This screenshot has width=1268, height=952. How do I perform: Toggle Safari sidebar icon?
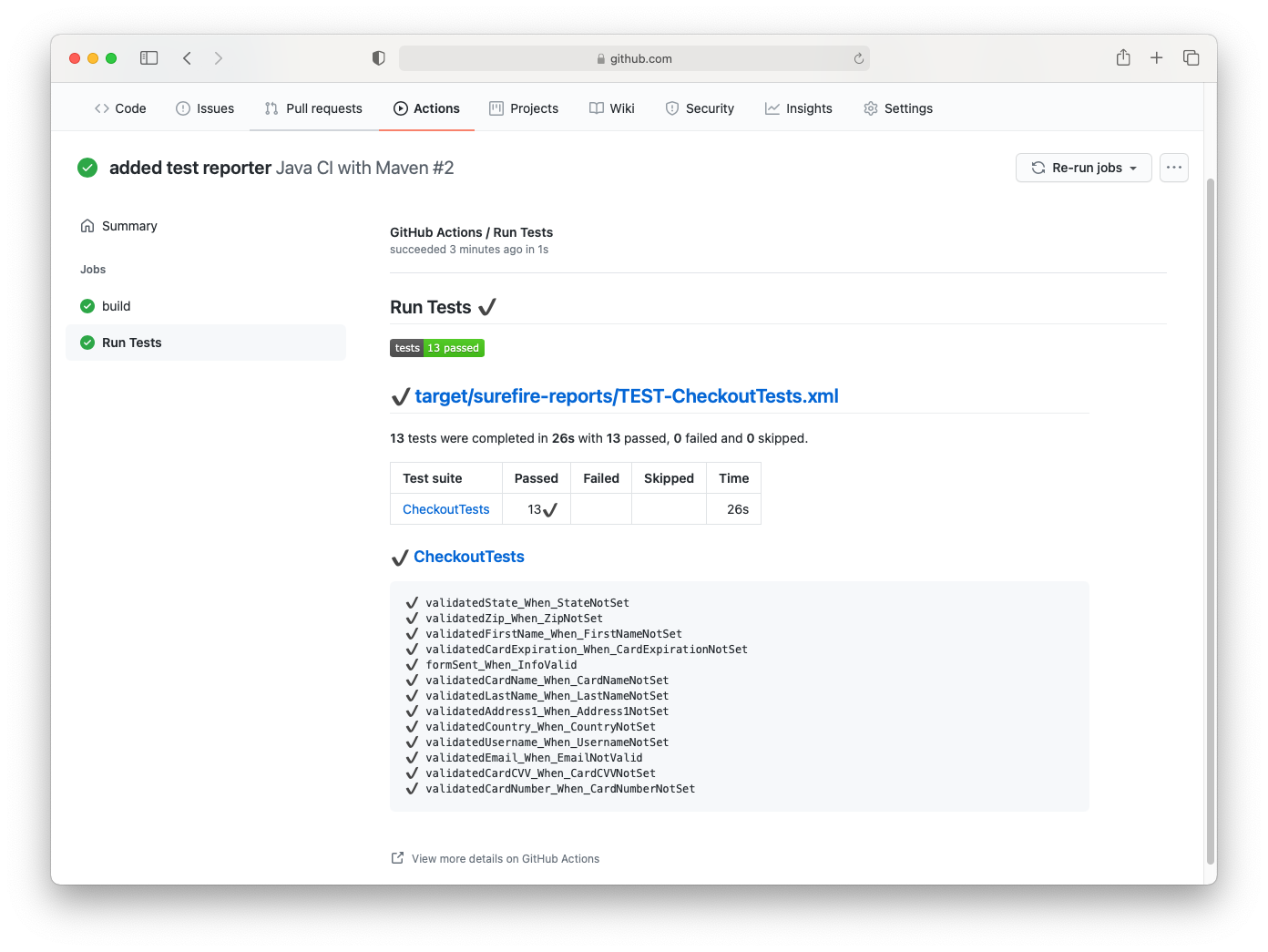click(149, 58)
